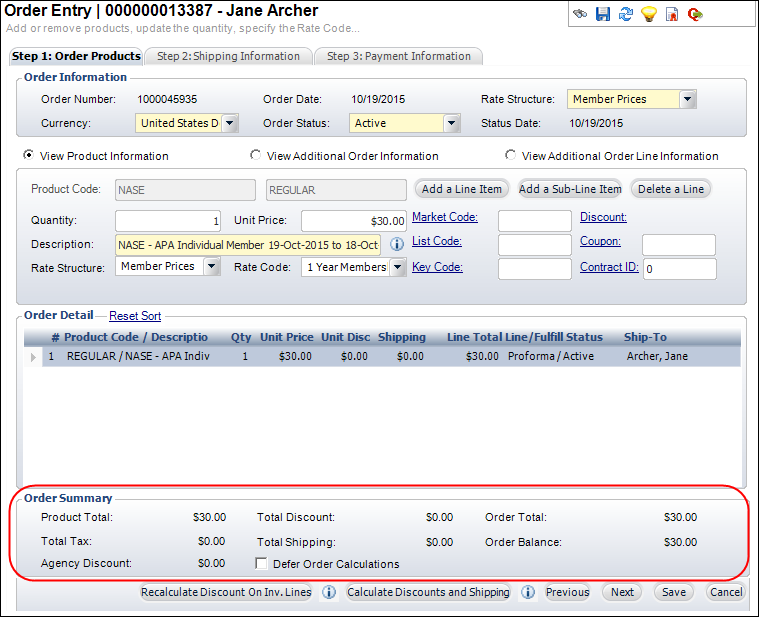Click the binoculars search icon
Image resolution: width=759 pixels, height=617 pixels.
(580, 14)
